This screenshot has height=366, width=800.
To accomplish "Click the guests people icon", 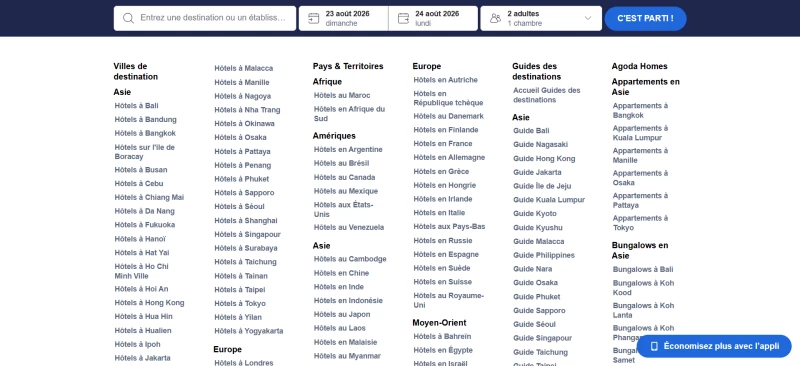I will coord(495,18).
